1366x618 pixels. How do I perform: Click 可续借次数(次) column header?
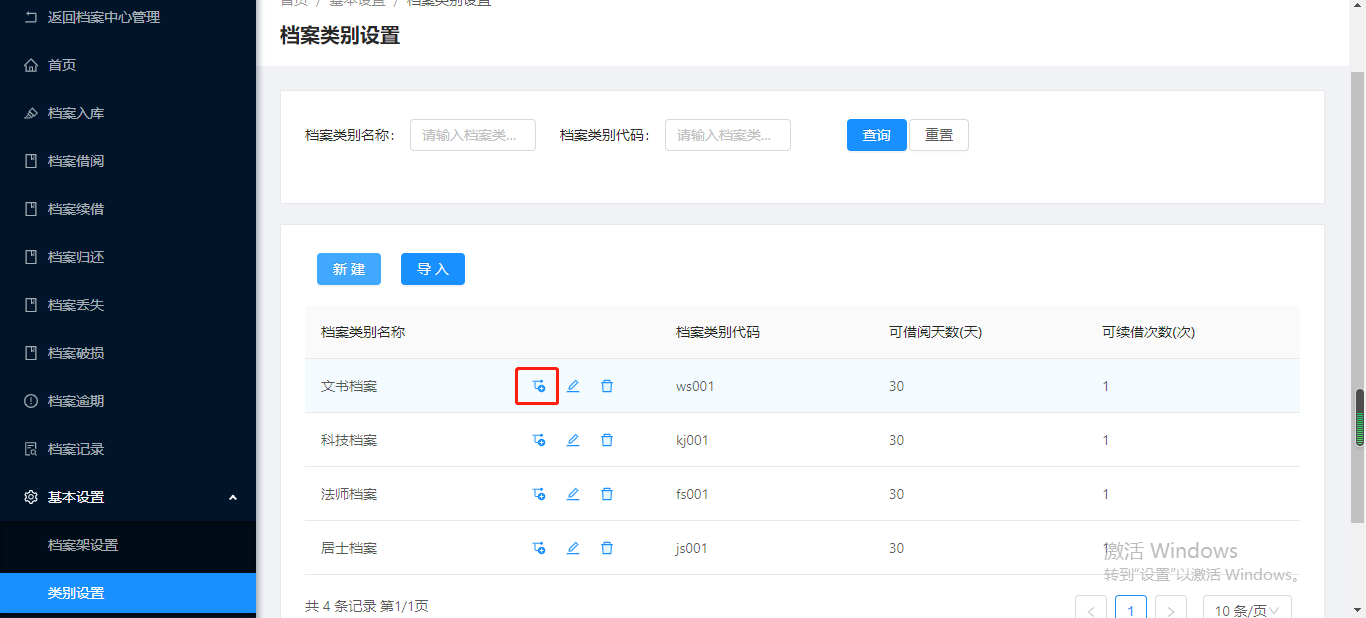1148,332
